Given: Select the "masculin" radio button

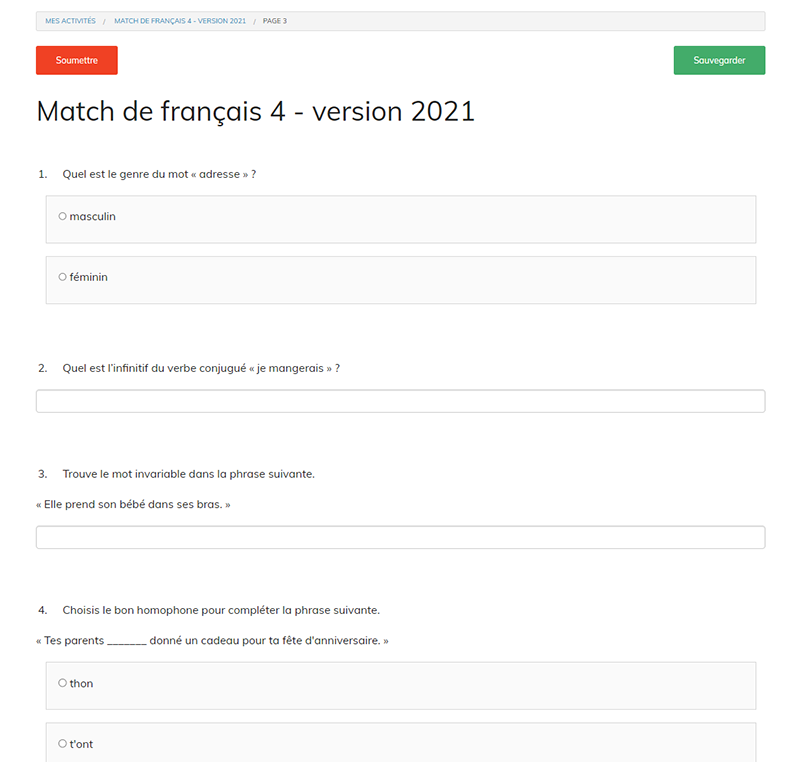Looking at the screenshot, I should (x=62, y=216).
